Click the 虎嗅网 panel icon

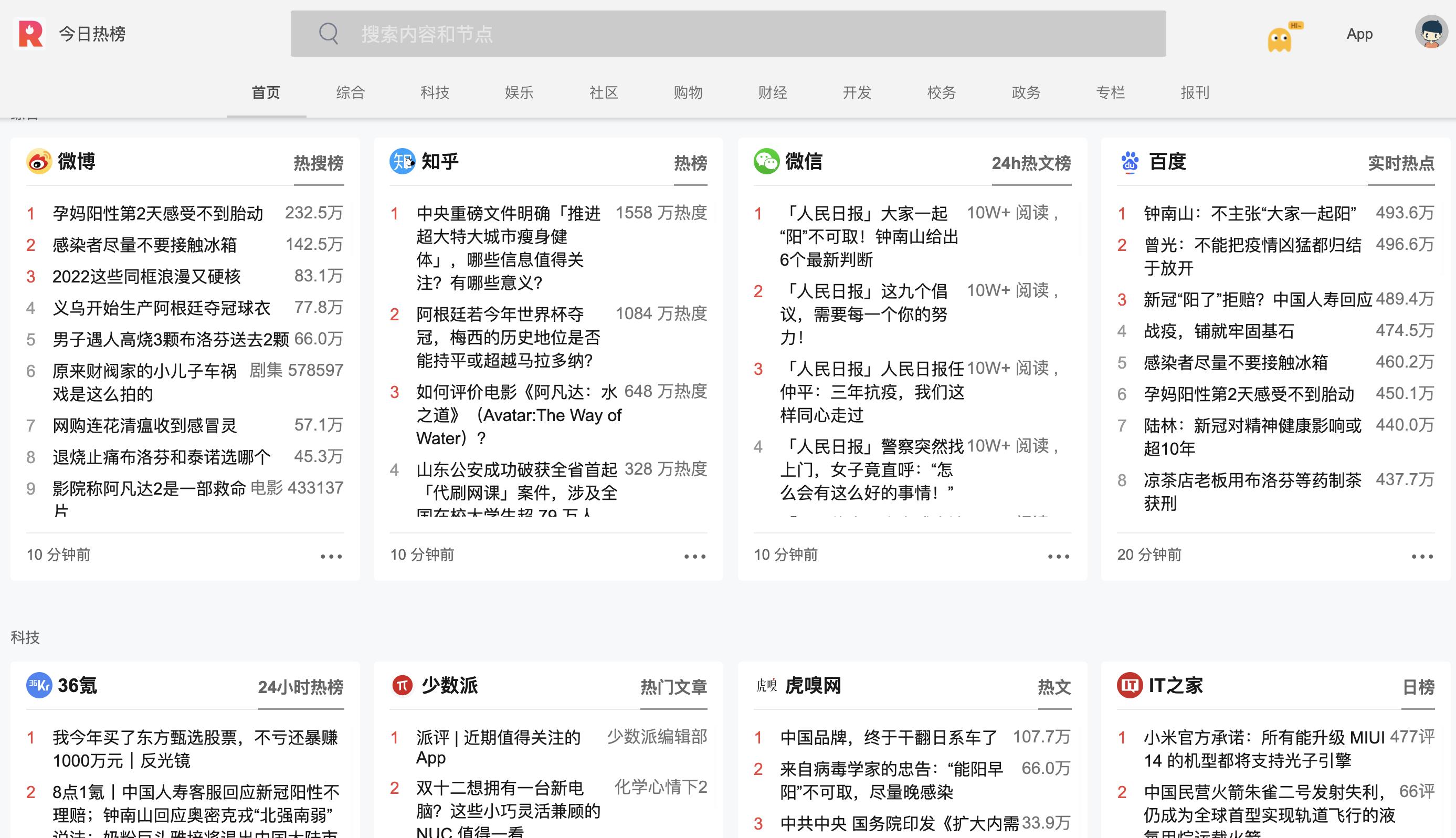(x=767, y=686)
